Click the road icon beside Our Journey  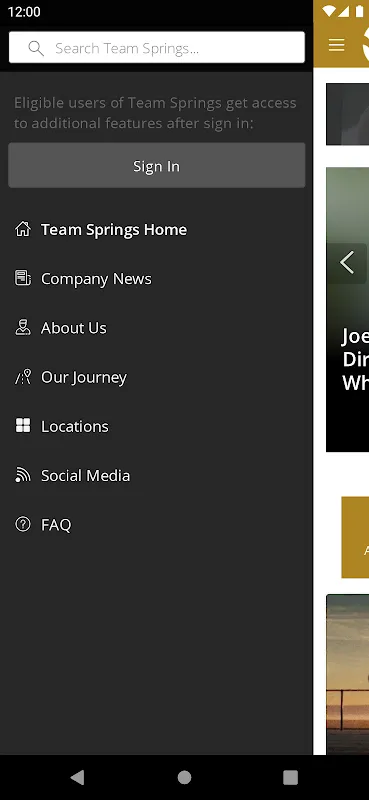(x=22, y=377)
